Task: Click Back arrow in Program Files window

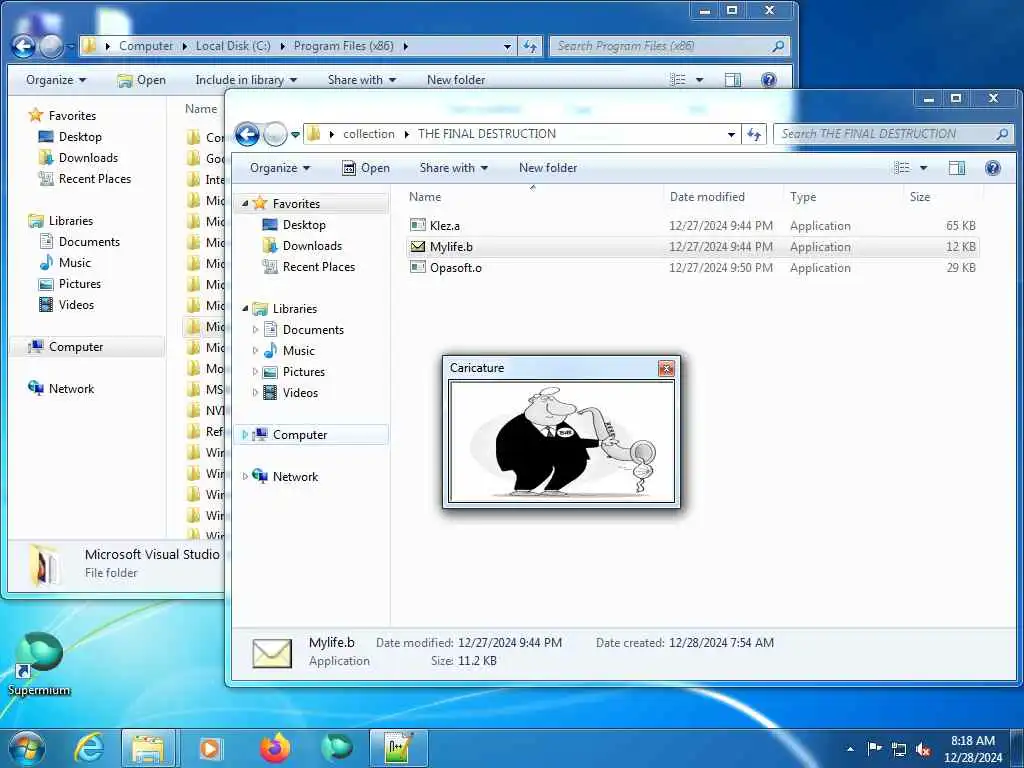Action: click(24, 46)
